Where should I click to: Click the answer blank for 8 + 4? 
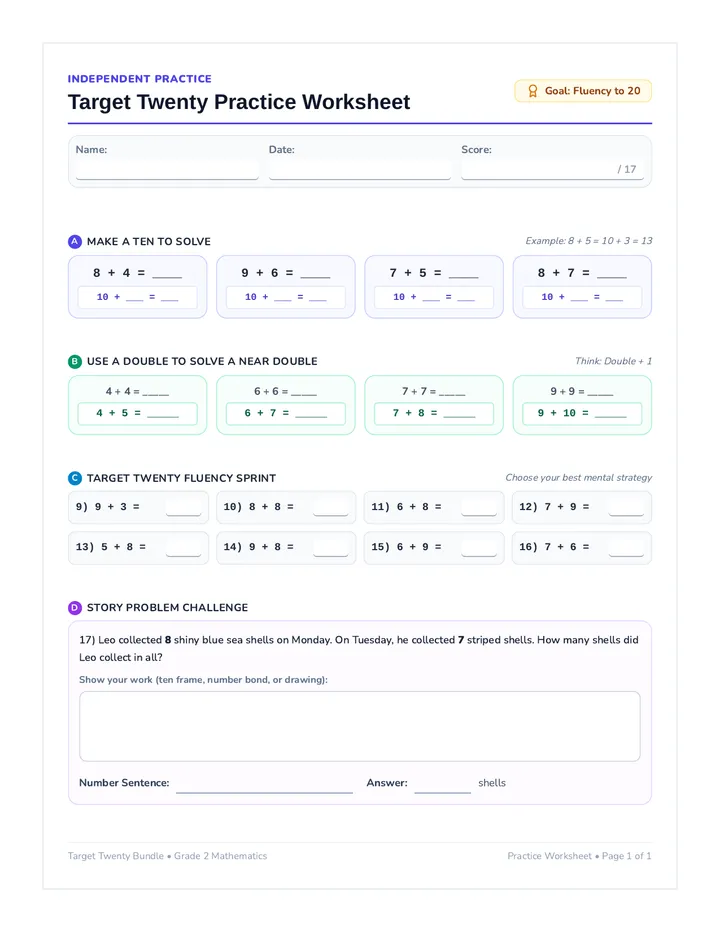pyautogui.click(x=167, y=275)
